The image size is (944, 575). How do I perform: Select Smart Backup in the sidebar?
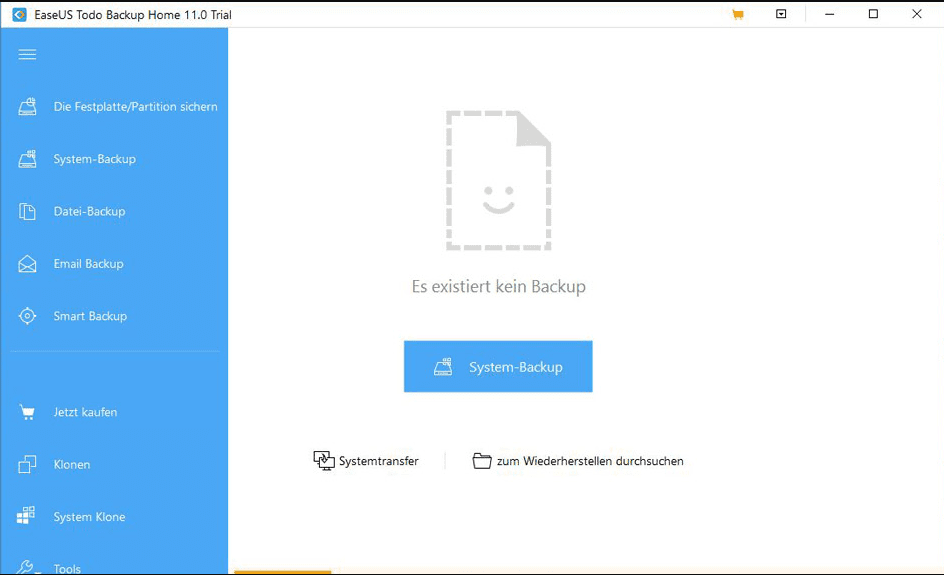pos(90,316)
